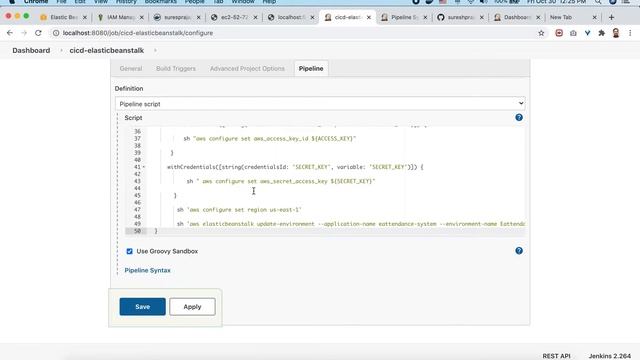Switch to Advanced Project Options tab
640x360 pixels.
247,69
